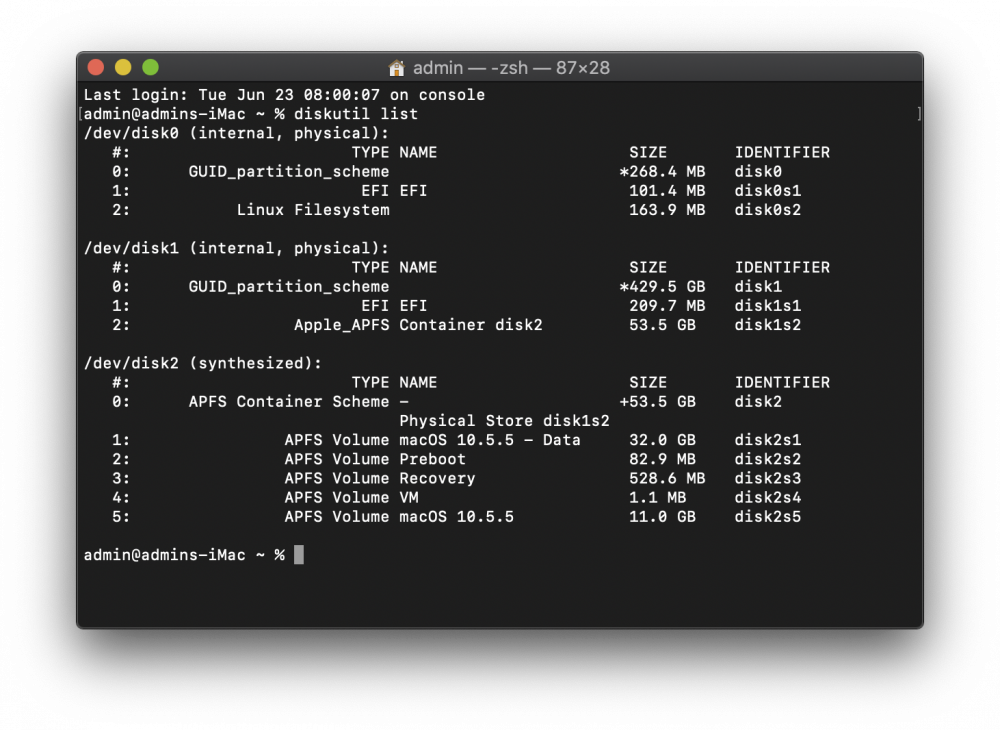1000x730 pixels.
Task: Click the last 'admin@admins-iMac ~ %' prompt
Action: 184,555
